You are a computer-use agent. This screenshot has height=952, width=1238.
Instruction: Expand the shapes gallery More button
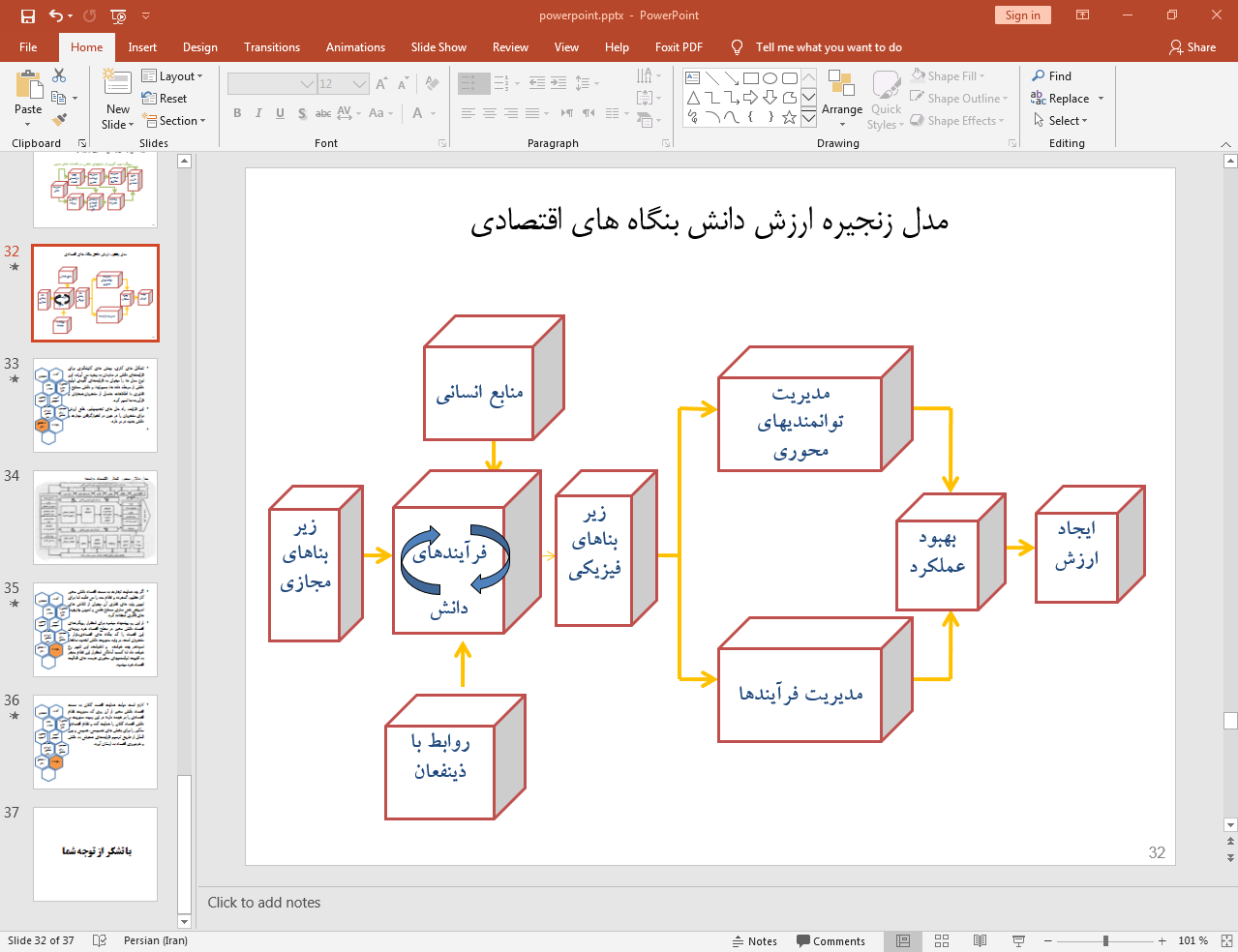click(808, 119)
